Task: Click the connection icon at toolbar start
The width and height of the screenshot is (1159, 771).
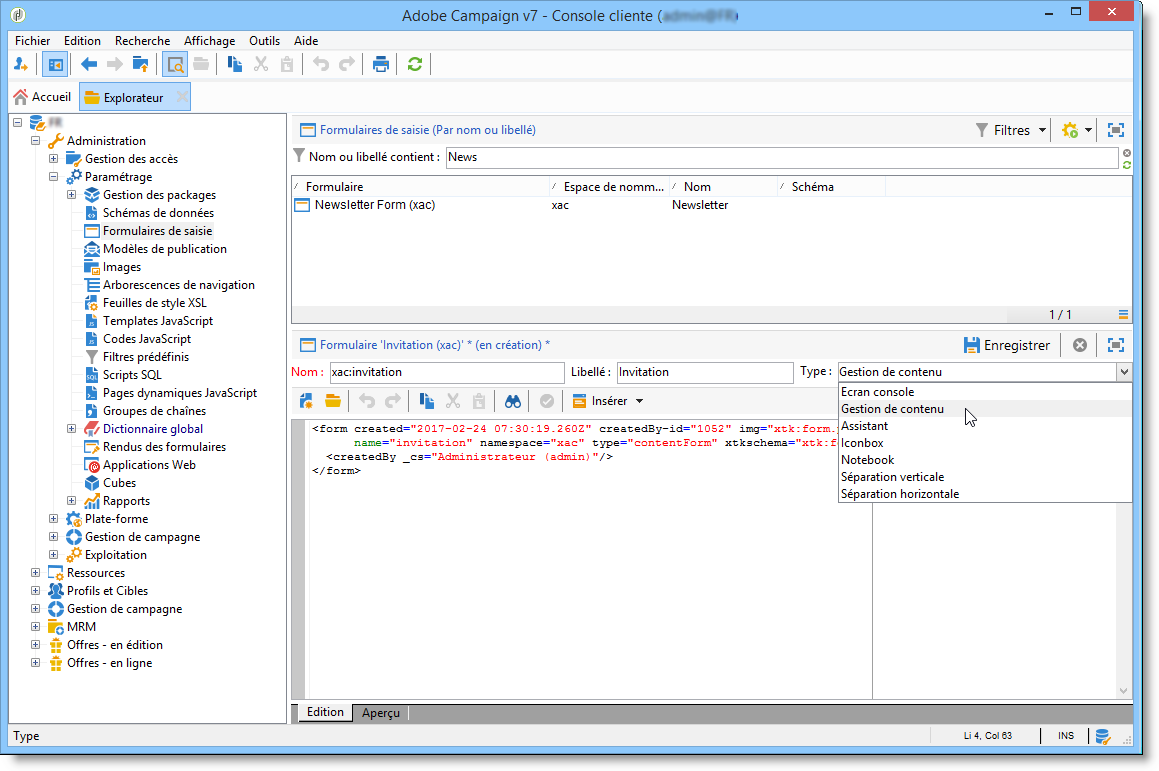Action: click(x=21, y=64)
